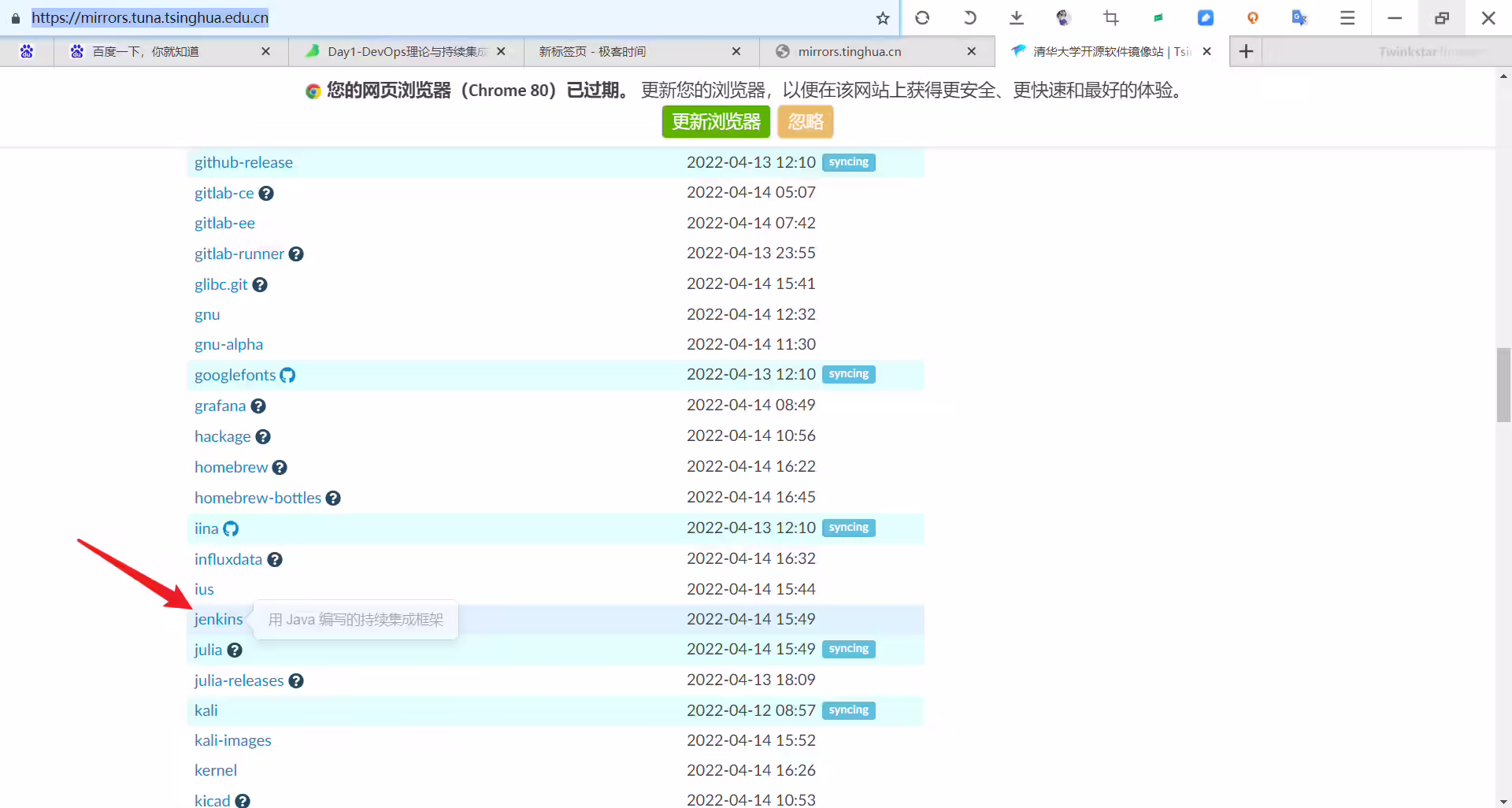The height and width of the screenshot is (808, 1512).
Task: Click the curved undo arrow toolbar icon
Action: pyautogui.click(x=969, y=17)
